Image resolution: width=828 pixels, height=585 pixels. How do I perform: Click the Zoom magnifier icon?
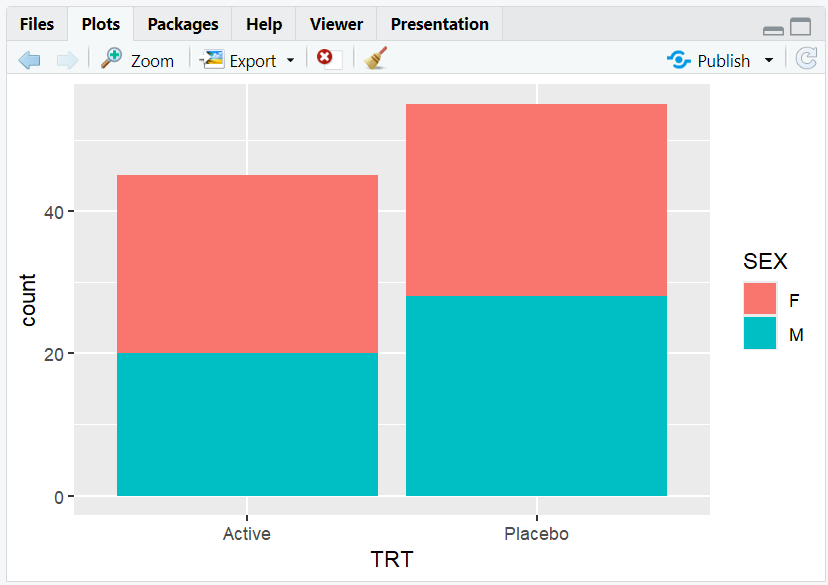tap(112, 59)
